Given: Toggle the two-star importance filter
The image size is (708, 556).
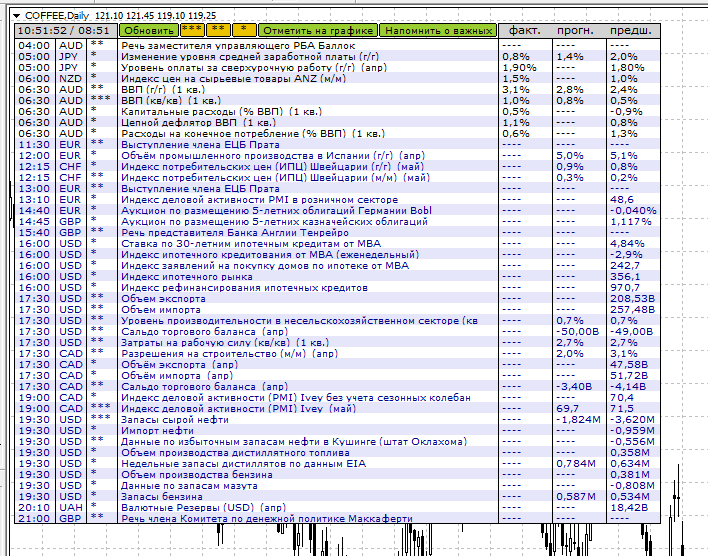Looking at the screenshot, I should tap(218, 31).
